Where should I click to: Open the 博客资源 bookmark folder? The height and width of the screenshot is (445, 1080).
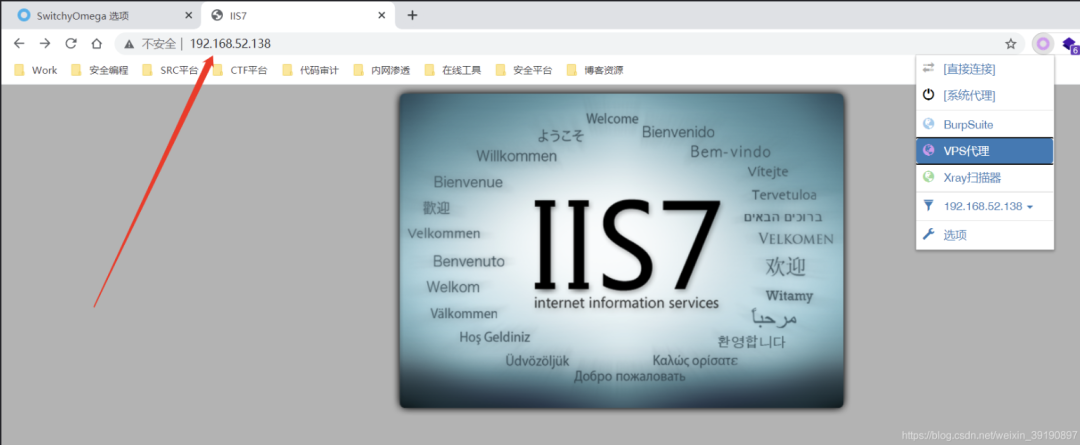(594, 70)
